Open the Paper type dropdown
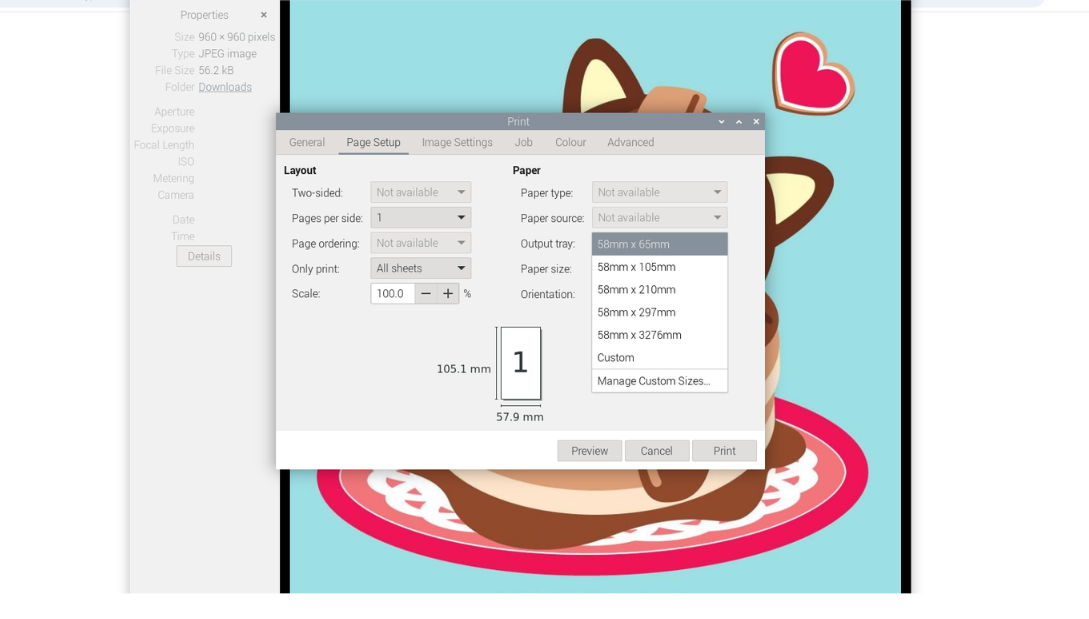Screen dimensions: 1089x619 point(660,192)
